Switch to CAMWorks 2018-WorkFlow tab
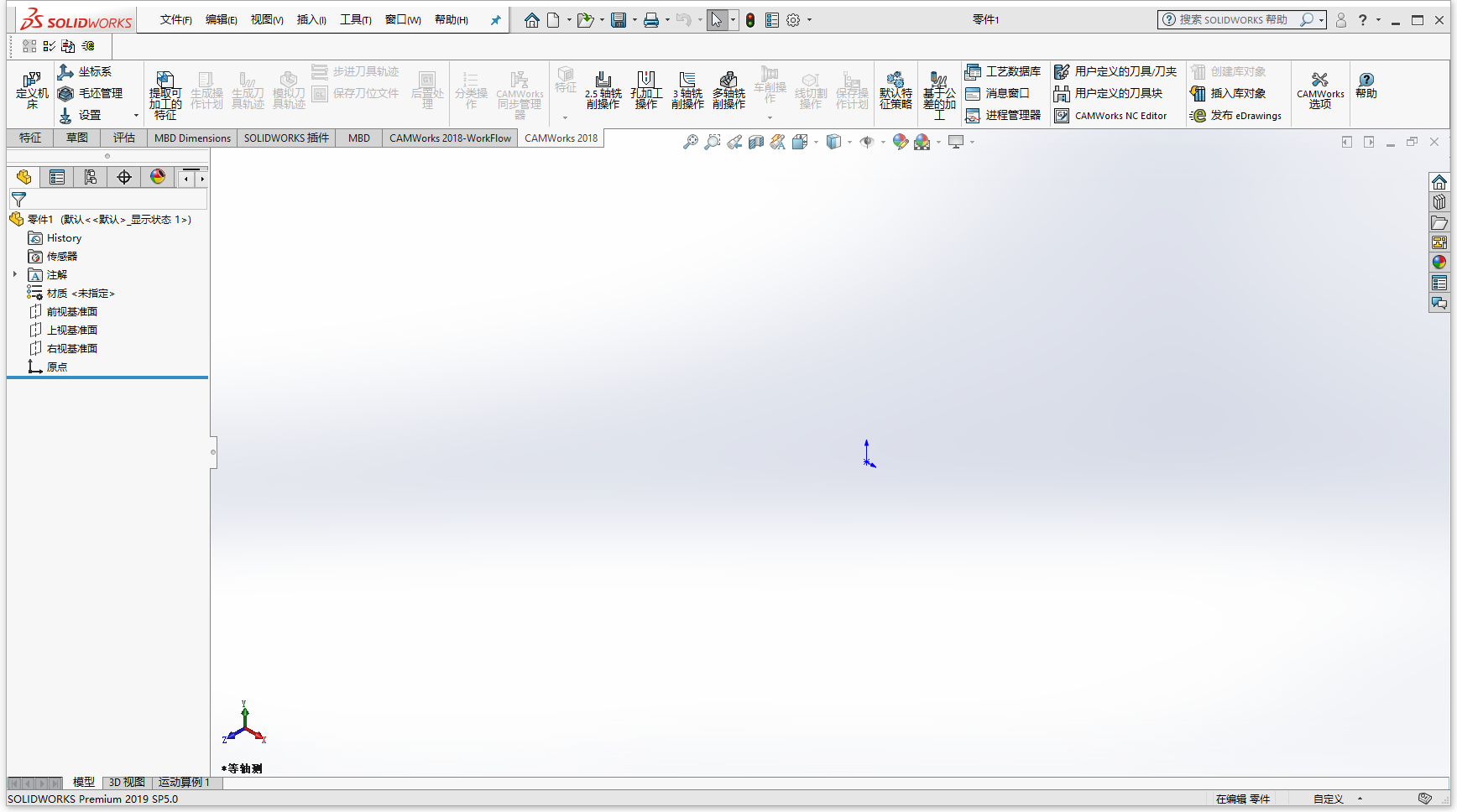 [x=450, y=138]
